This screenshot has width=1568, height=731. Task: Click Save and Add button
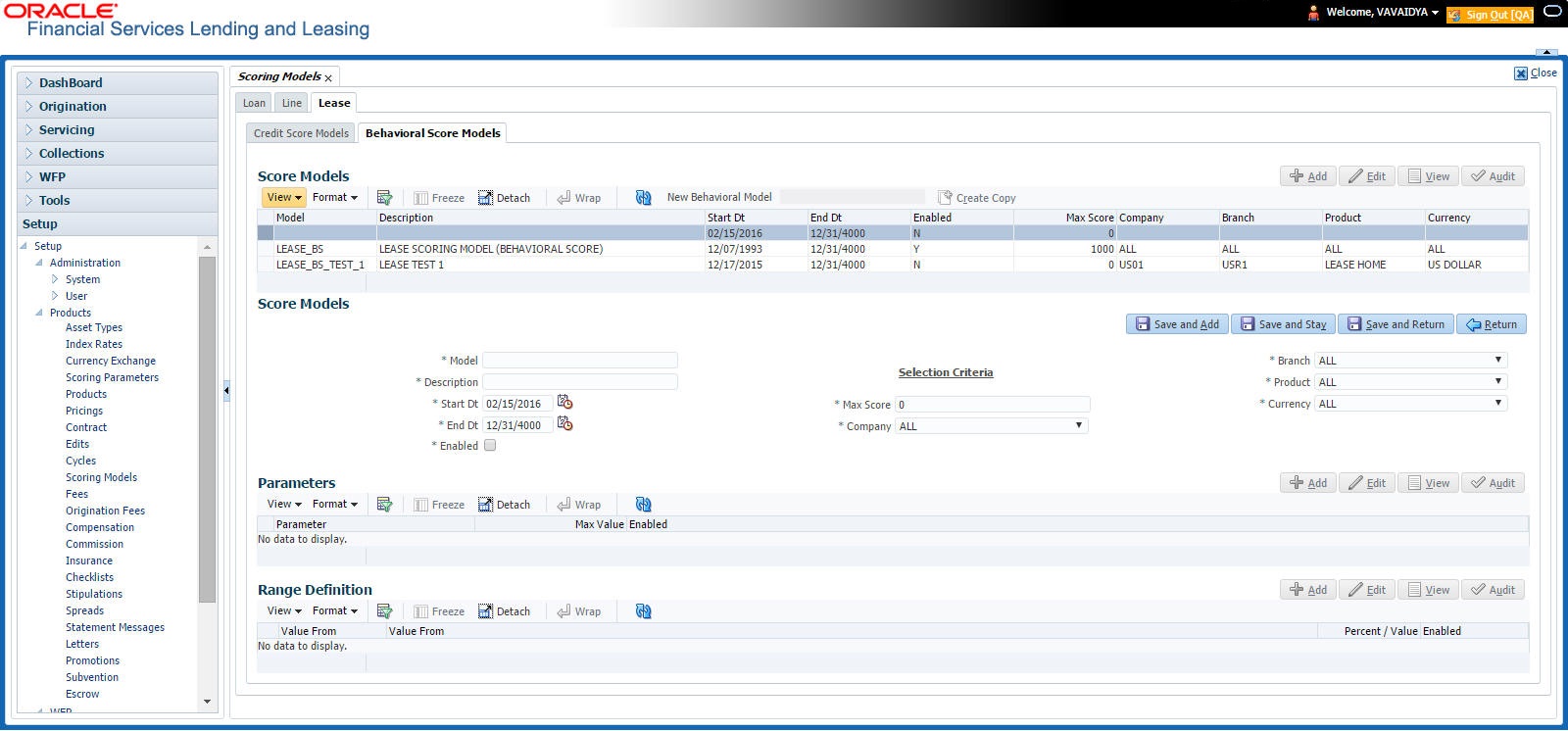pos(1177,324)
